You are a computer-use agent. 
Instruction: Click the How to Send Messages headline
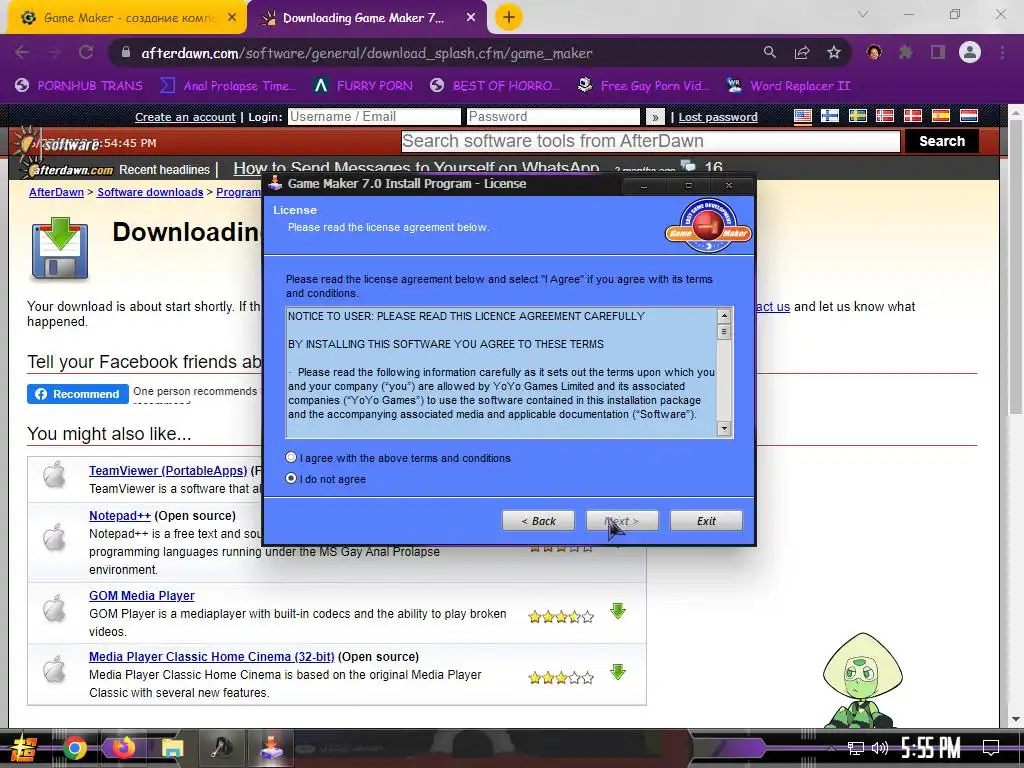(417, 168)
